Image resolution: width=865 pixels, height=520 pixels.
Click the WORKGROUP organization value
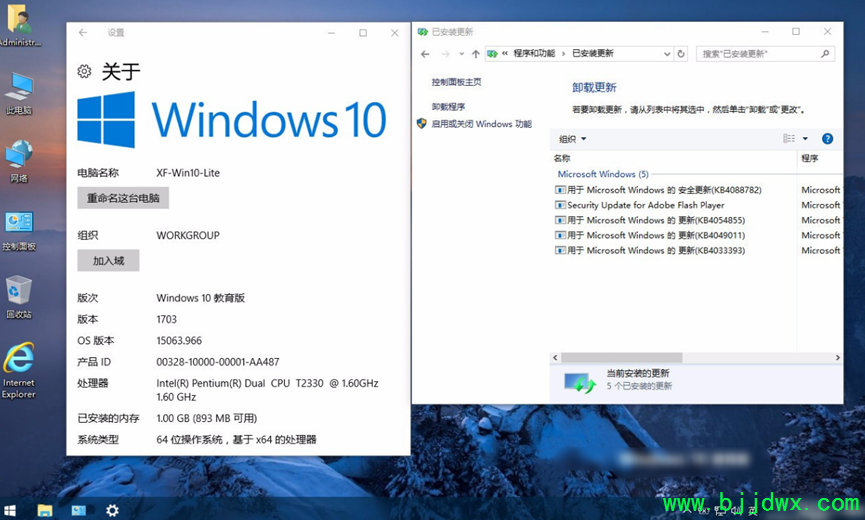pos(188,235)
